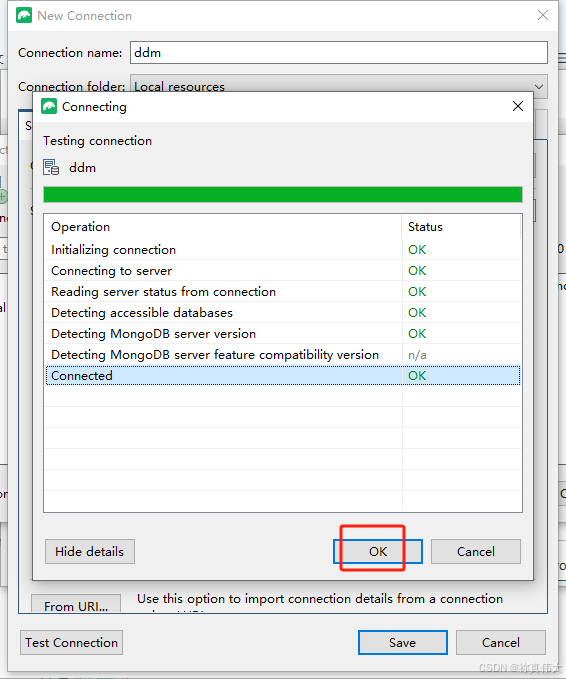Screen dimensions: 566x679
Task: Edit the Connection name field
Action: coord(339,52)
